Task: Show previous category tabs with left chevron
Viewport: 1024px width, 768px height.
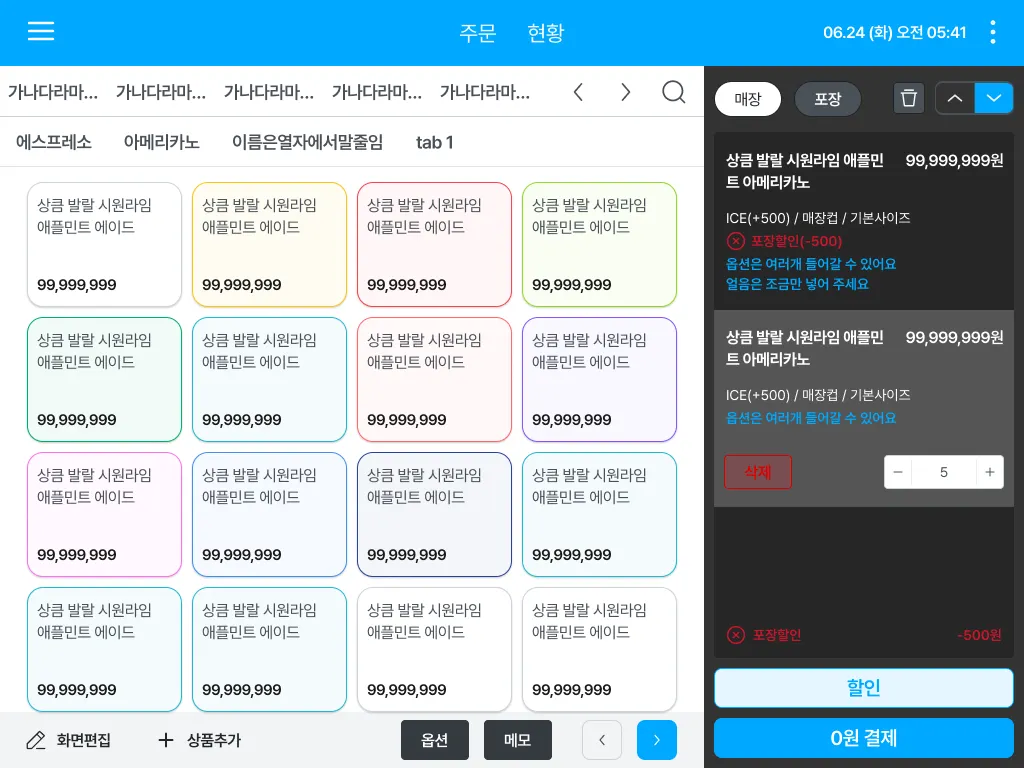Action: (x=578, y=92)
